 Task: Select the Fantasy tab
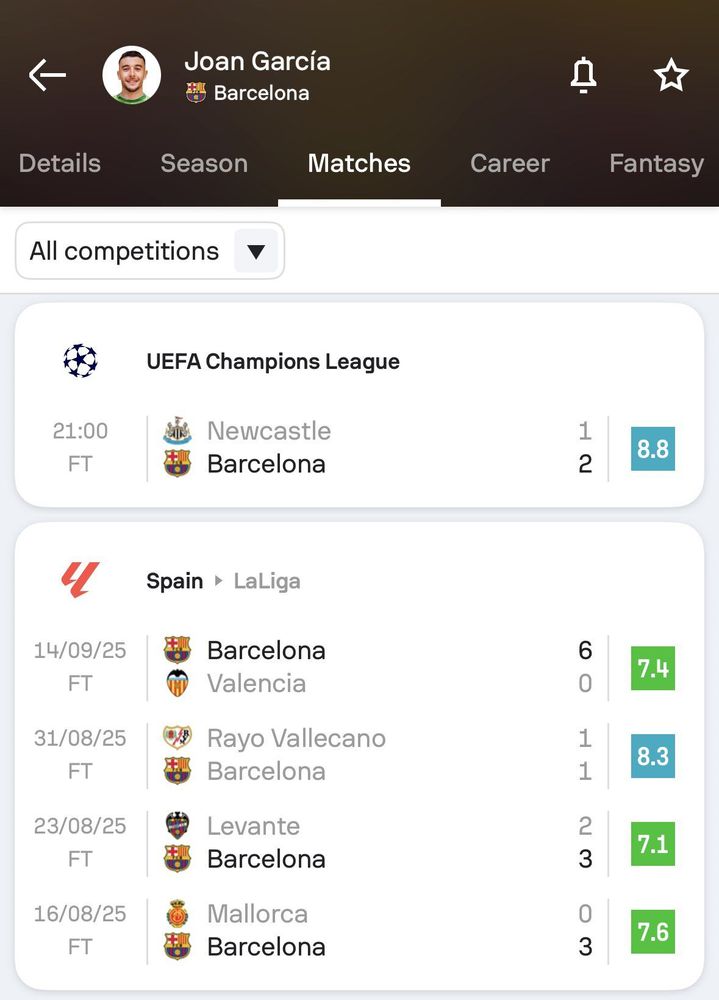click(x=656, y=163)
